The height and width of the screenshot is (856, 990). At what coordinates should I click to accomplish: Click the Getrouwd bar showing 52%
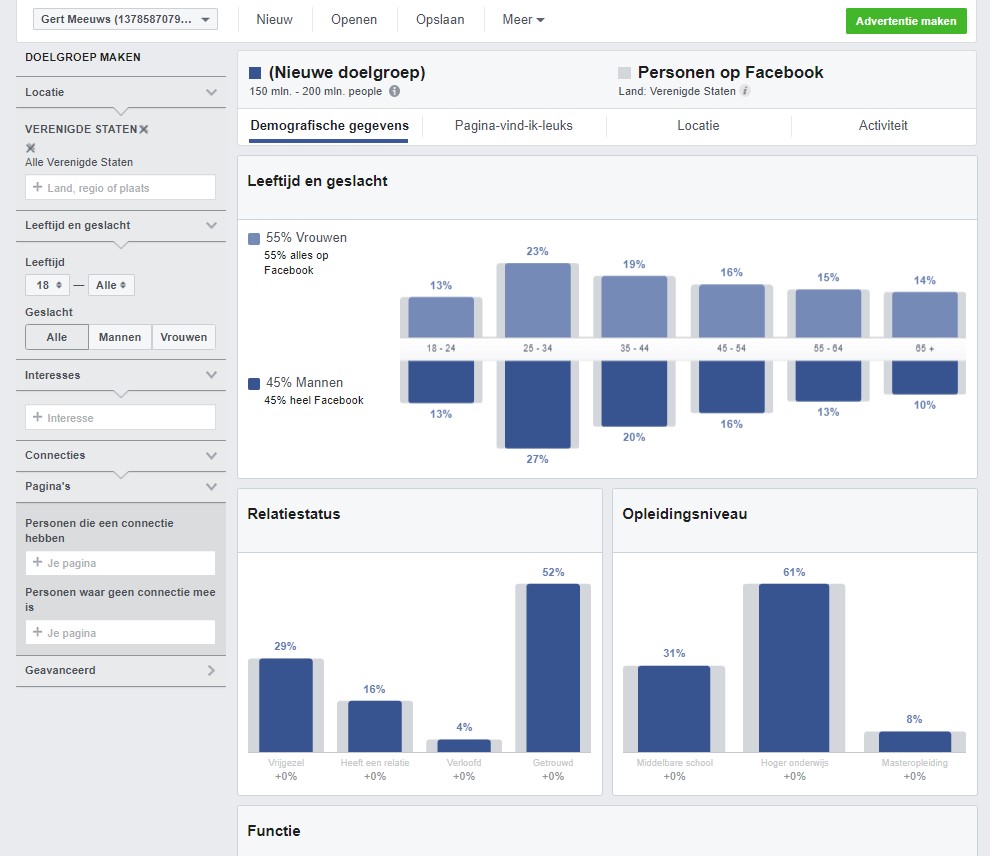[x=553, y=668]
